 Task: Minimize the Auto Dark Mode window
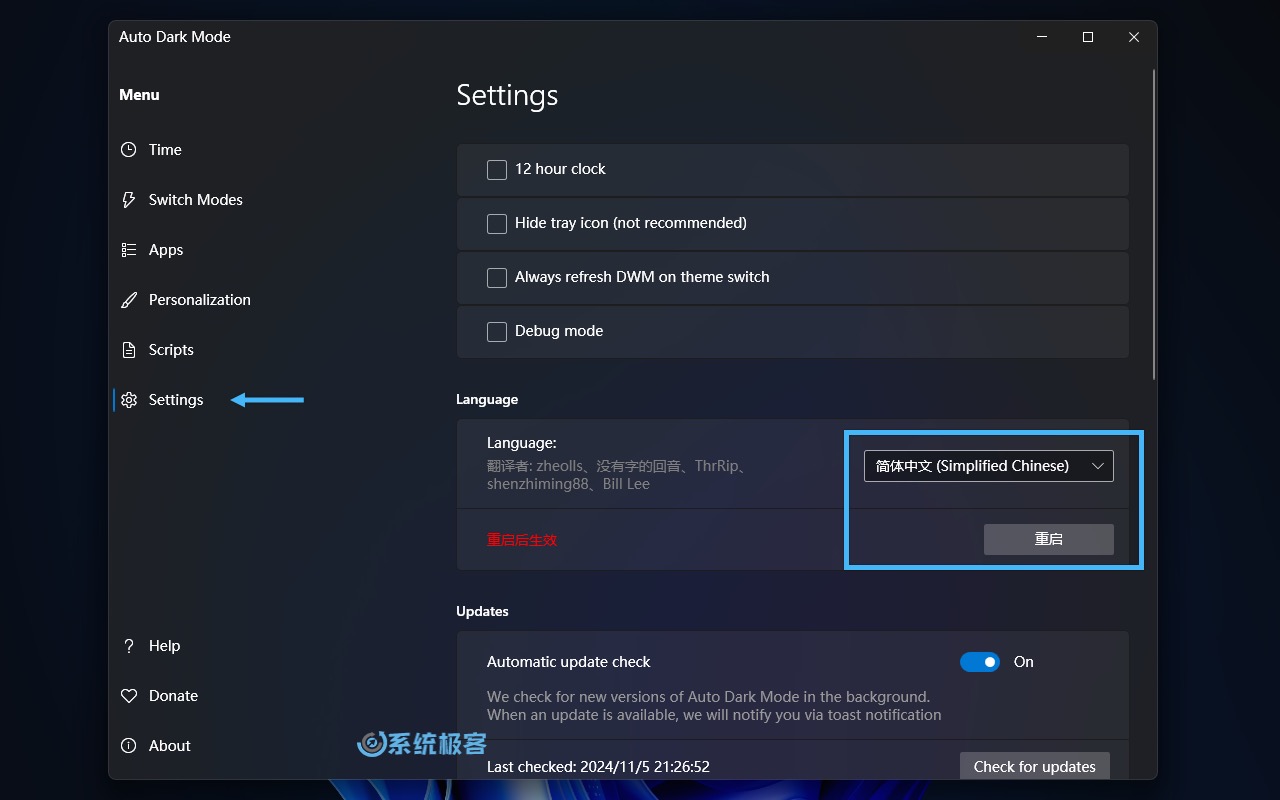pyautogui.click(x=1042, y=37)
